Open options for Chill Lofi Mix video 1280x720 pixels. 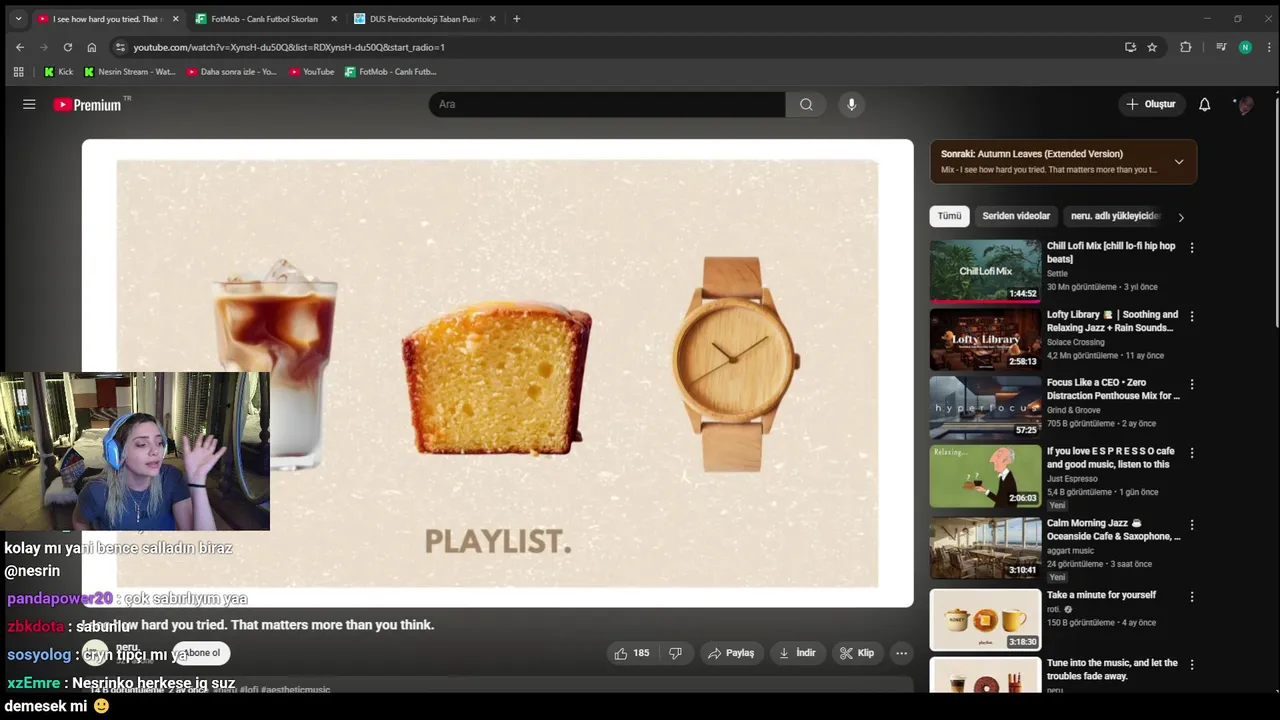pos(1191,247)
